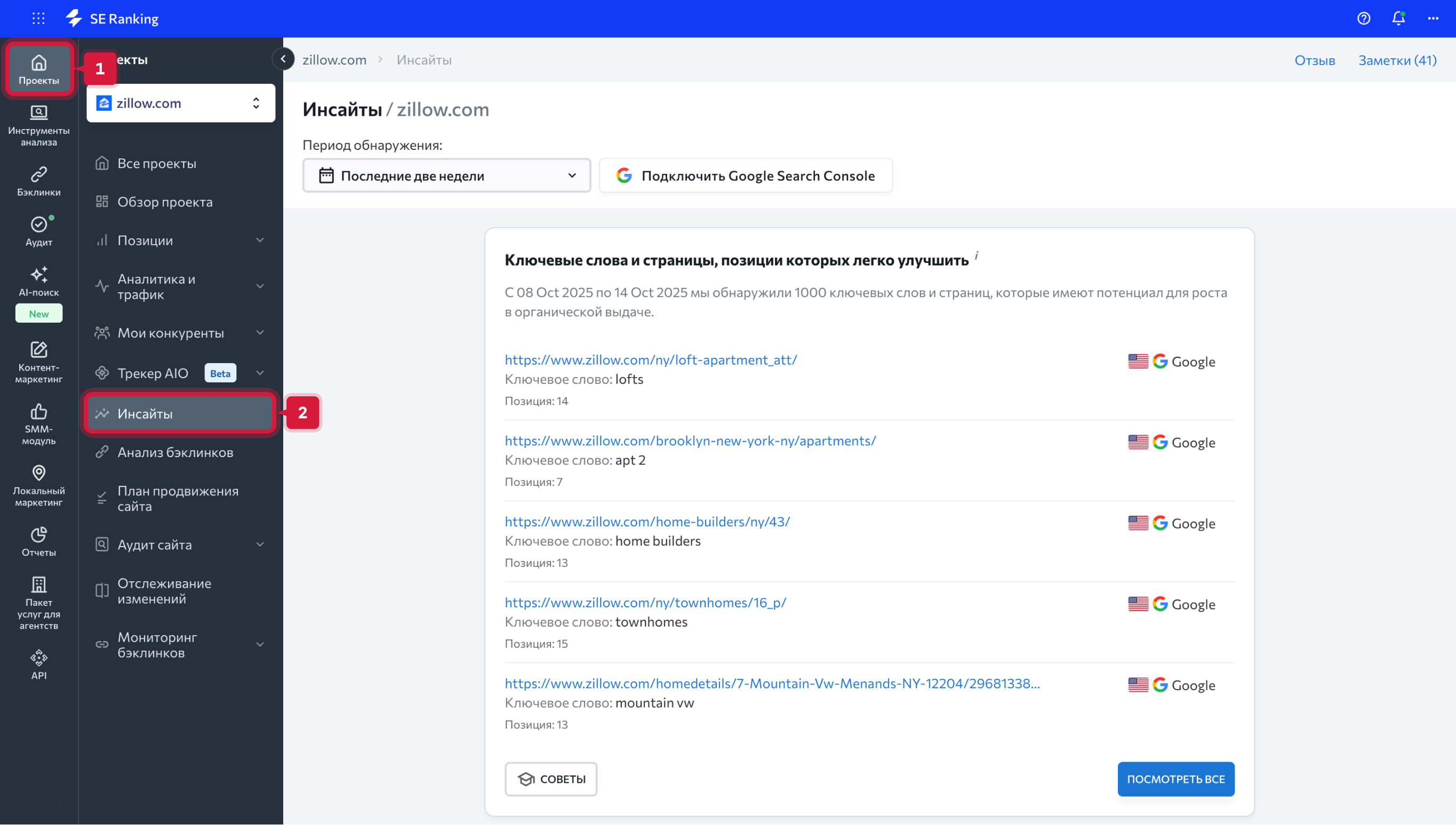Open the API sidebar icon

[38, 657]
